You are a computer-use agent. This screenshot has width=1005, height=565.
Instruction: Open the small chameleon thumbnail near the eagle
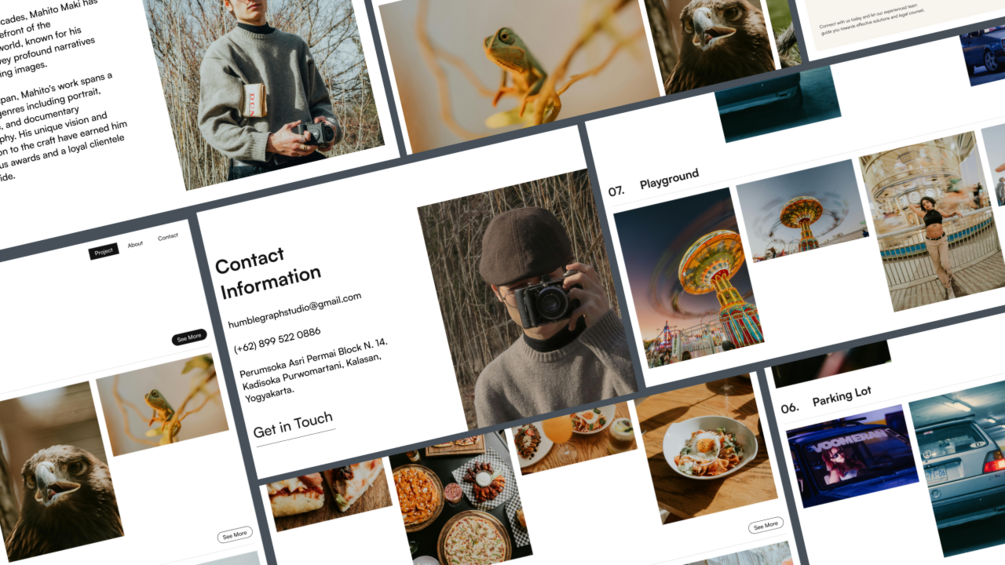162,405
